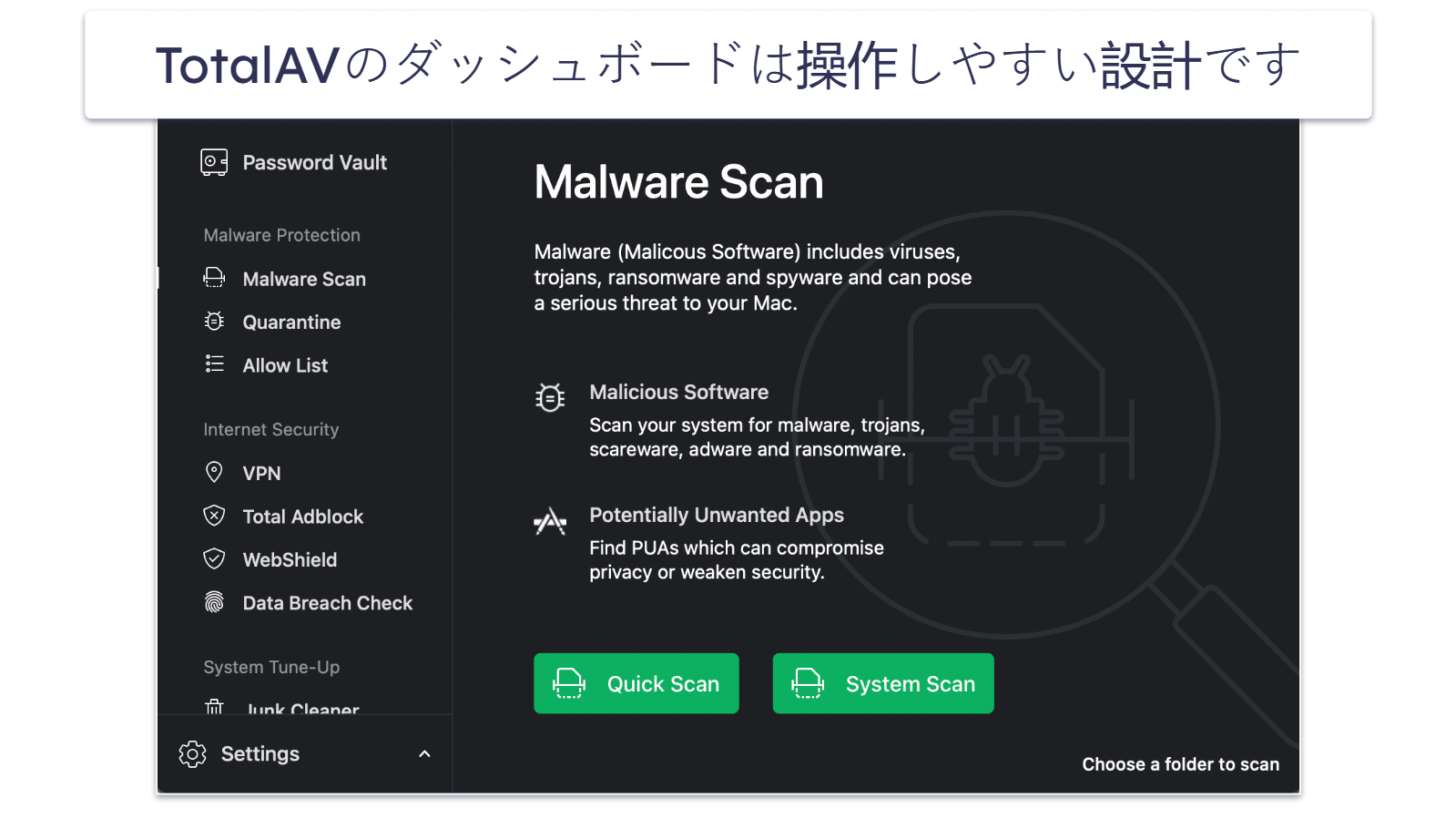
Task: Go to the VPN section
Action: point(261,474)
